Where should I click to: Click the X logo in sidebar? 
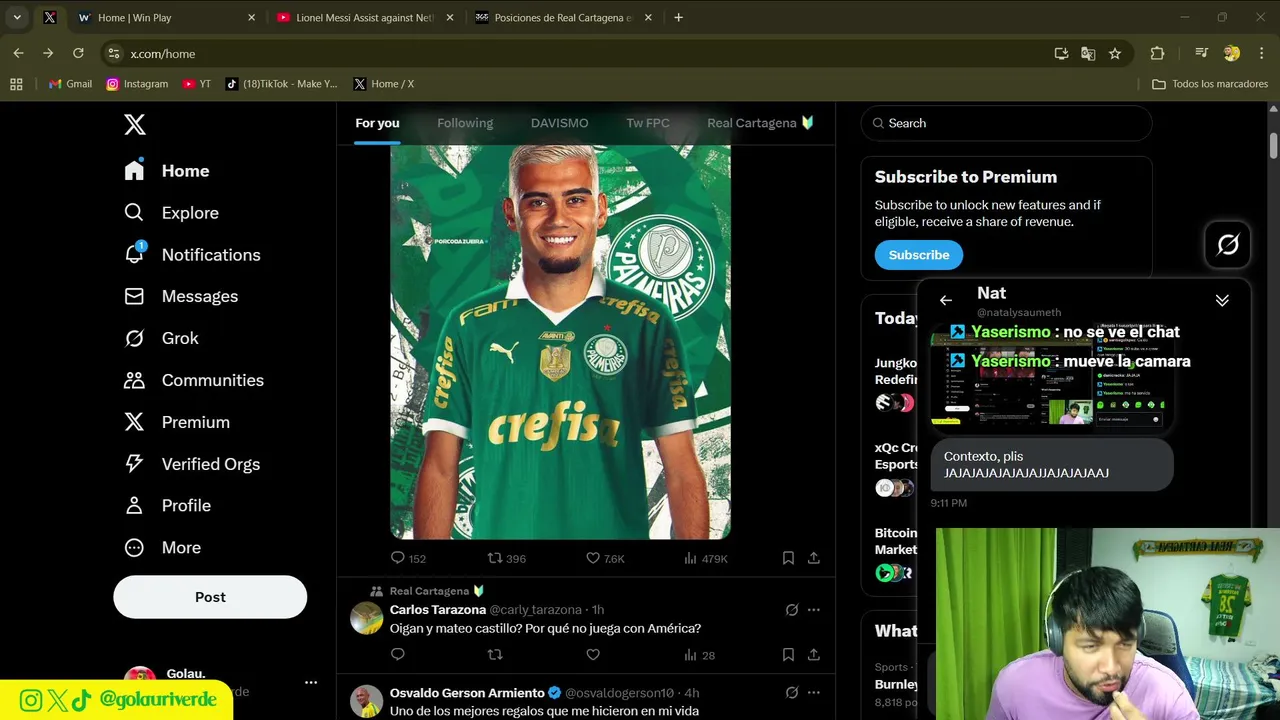tap(135, 124)
